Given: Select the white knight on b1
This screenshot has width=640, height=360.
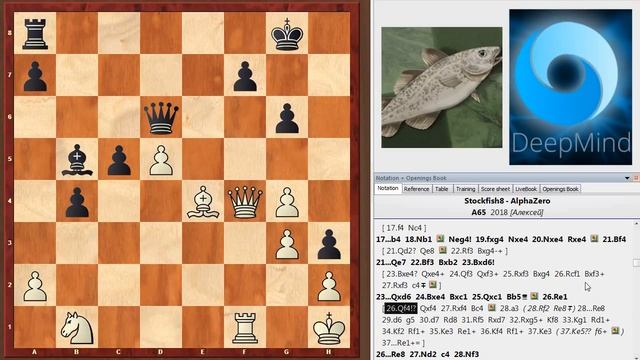Looking at the screenshot, I should coord(77,328).
